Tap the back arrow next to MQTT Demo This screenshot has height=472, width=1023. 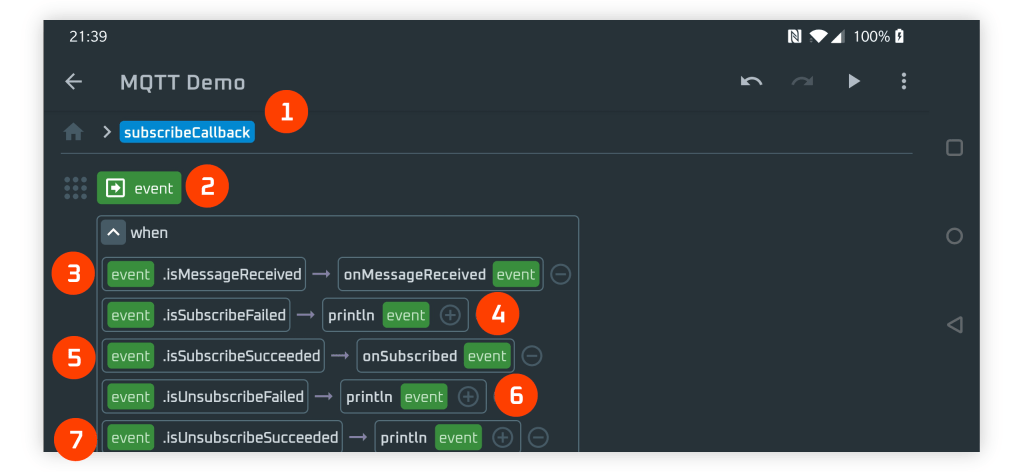click(x=73, y=82)
